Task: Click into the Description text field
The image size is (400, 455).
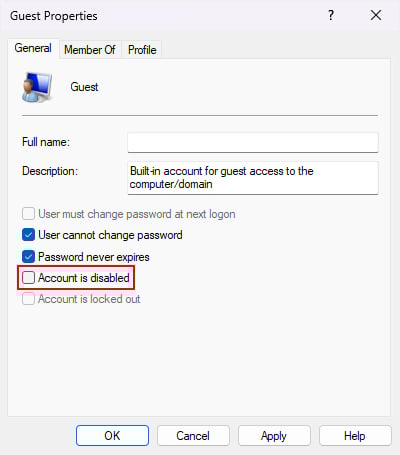Action: pyautogui.click(x=253, y=178)
